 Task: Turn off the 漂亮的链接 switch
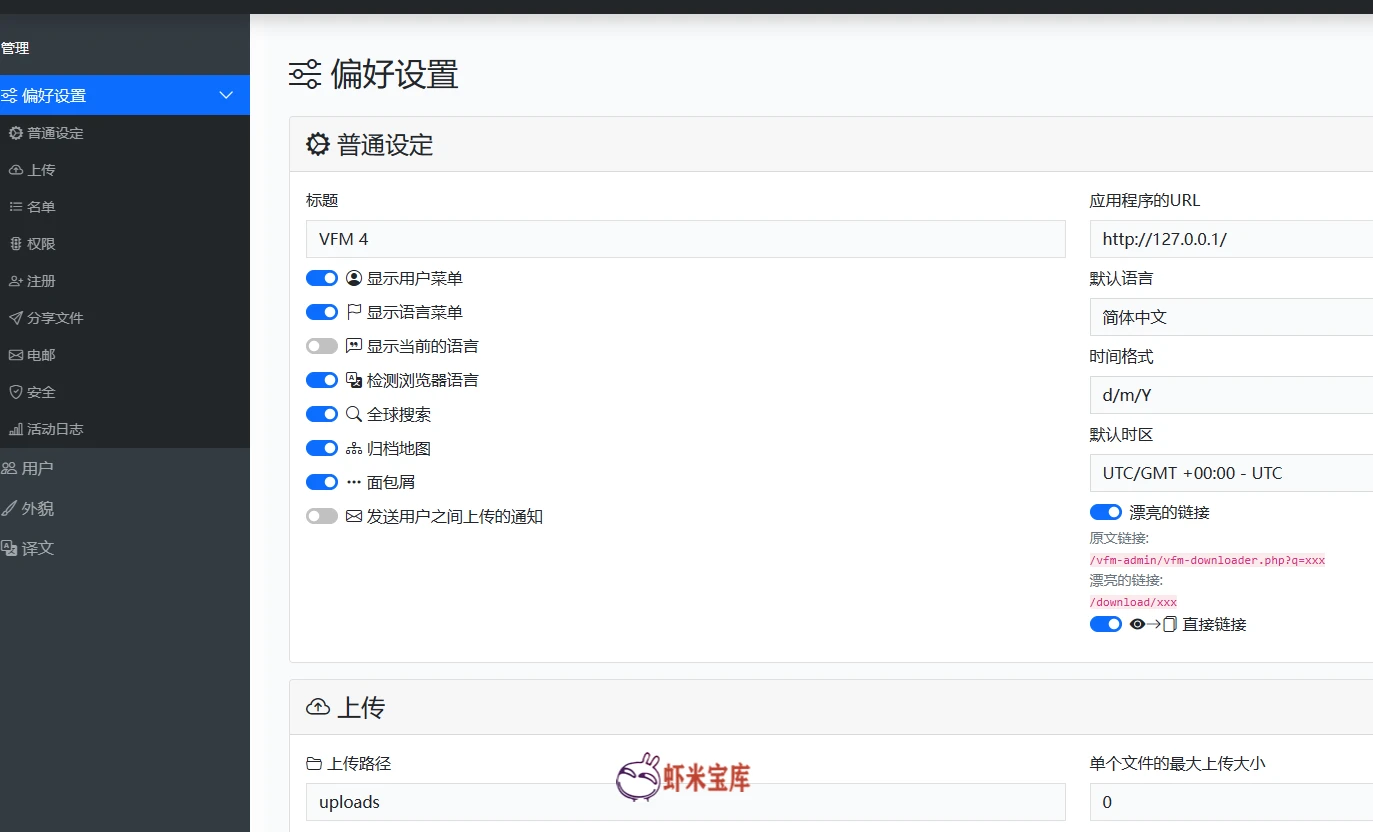click(1106, 512)
